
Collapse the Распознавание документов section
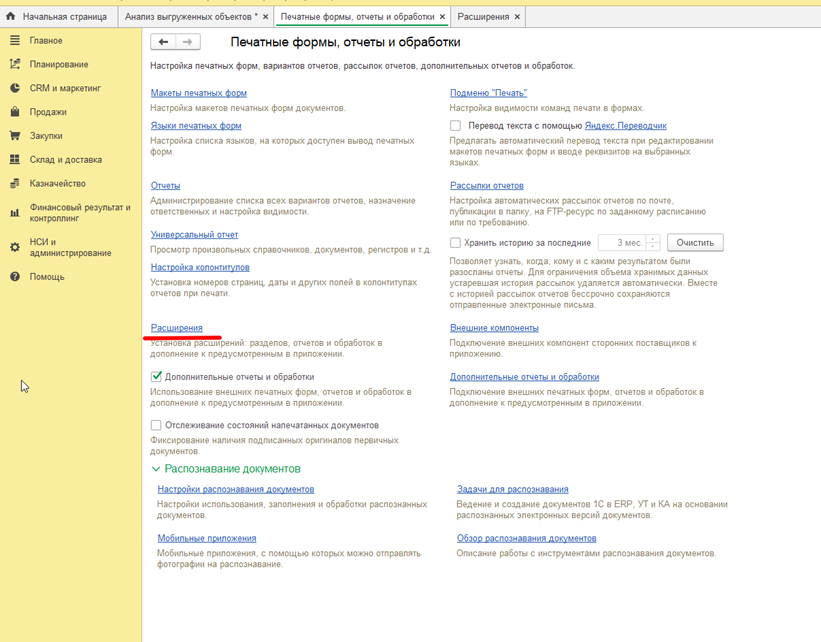(x=156, y=469)
